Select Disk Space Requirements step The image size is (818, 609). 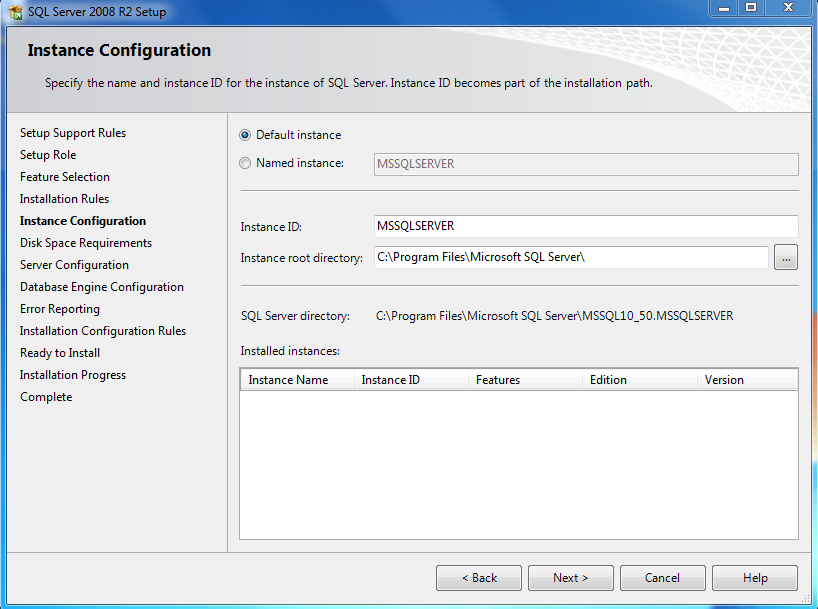coord(86,243)
